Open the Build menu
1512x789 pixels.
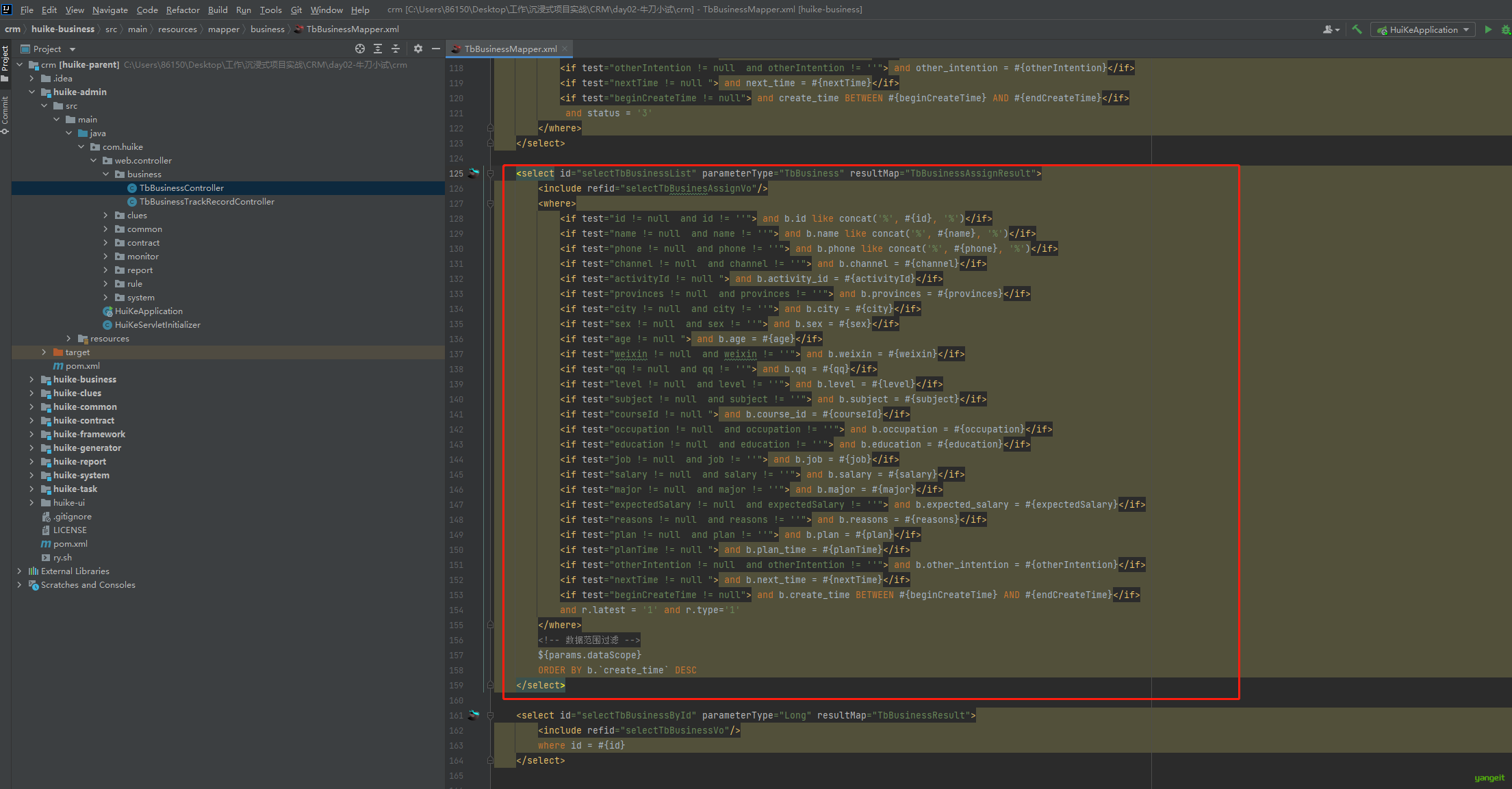tap(218, 10)
